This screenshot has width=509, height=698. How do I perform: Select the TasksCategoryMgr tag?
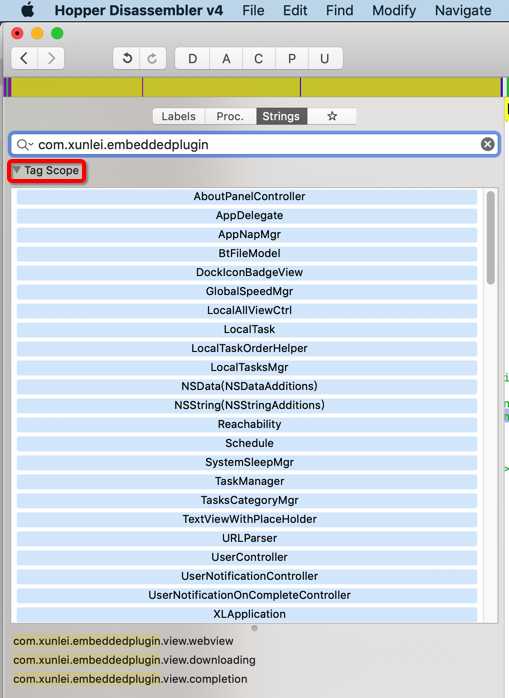pyautogui.click(x=247, y=500)
